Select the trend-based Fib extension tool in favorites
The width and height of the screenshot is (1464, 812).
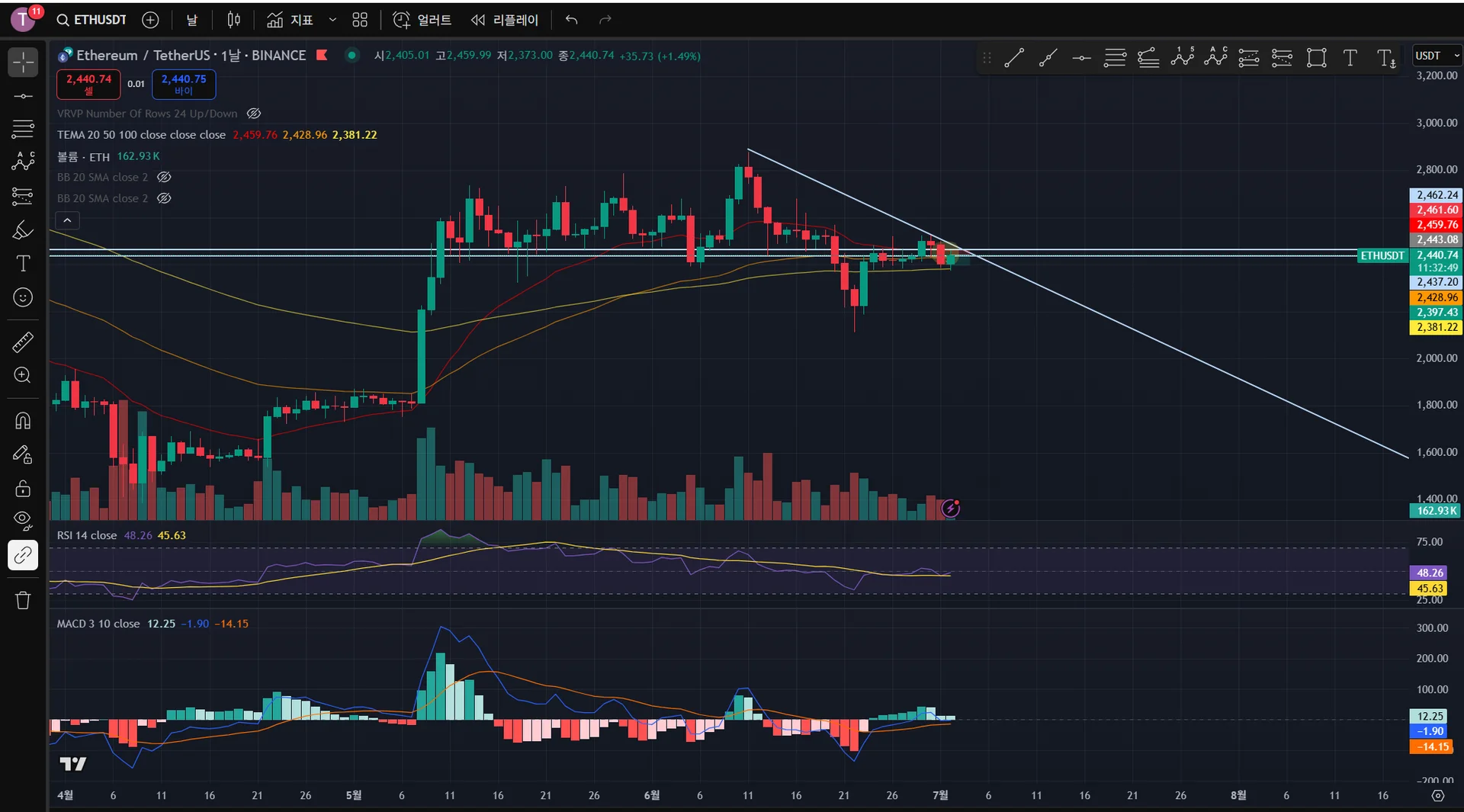1148,58
